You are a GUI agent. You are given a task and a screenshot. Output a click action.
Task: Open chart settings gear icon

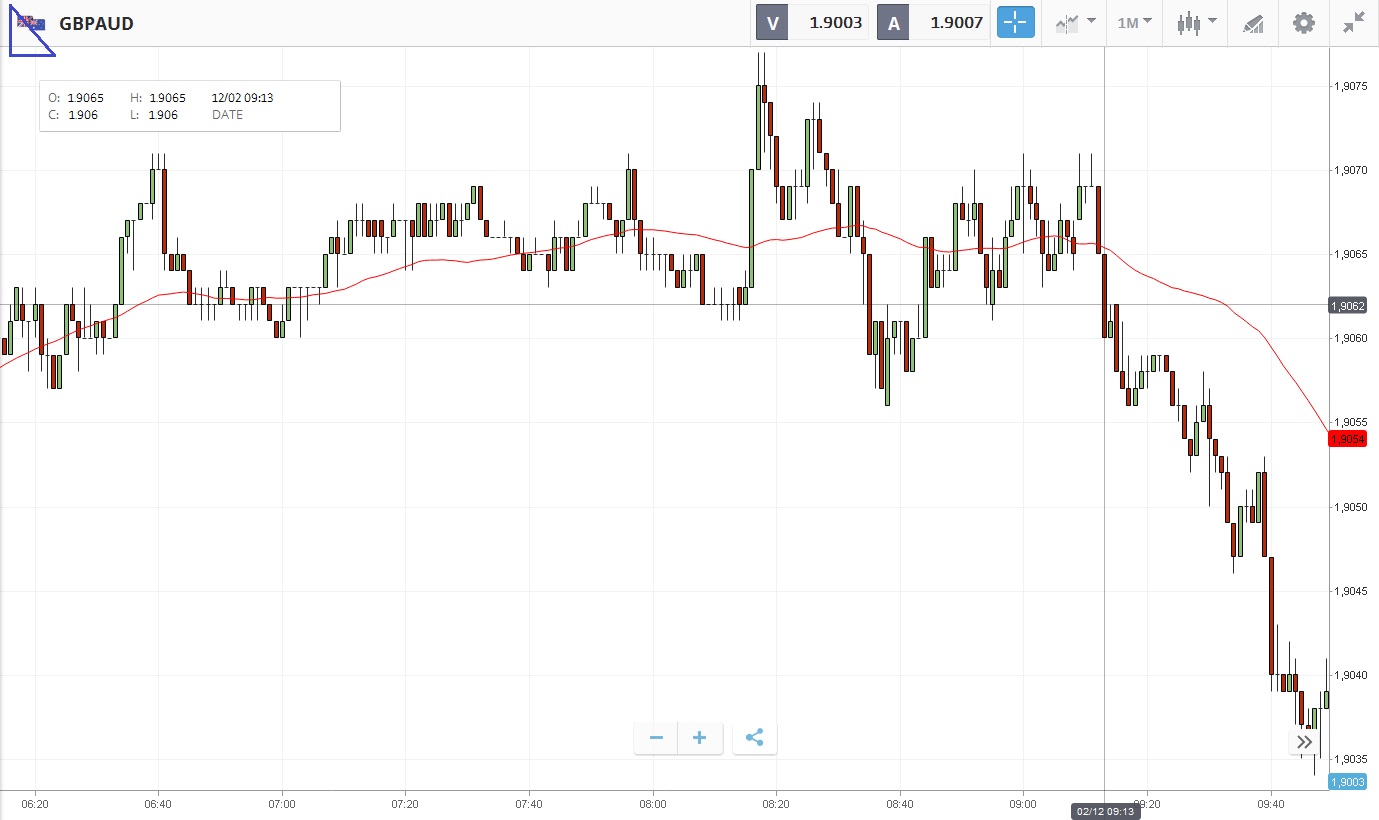click(x=1304, y=22)
